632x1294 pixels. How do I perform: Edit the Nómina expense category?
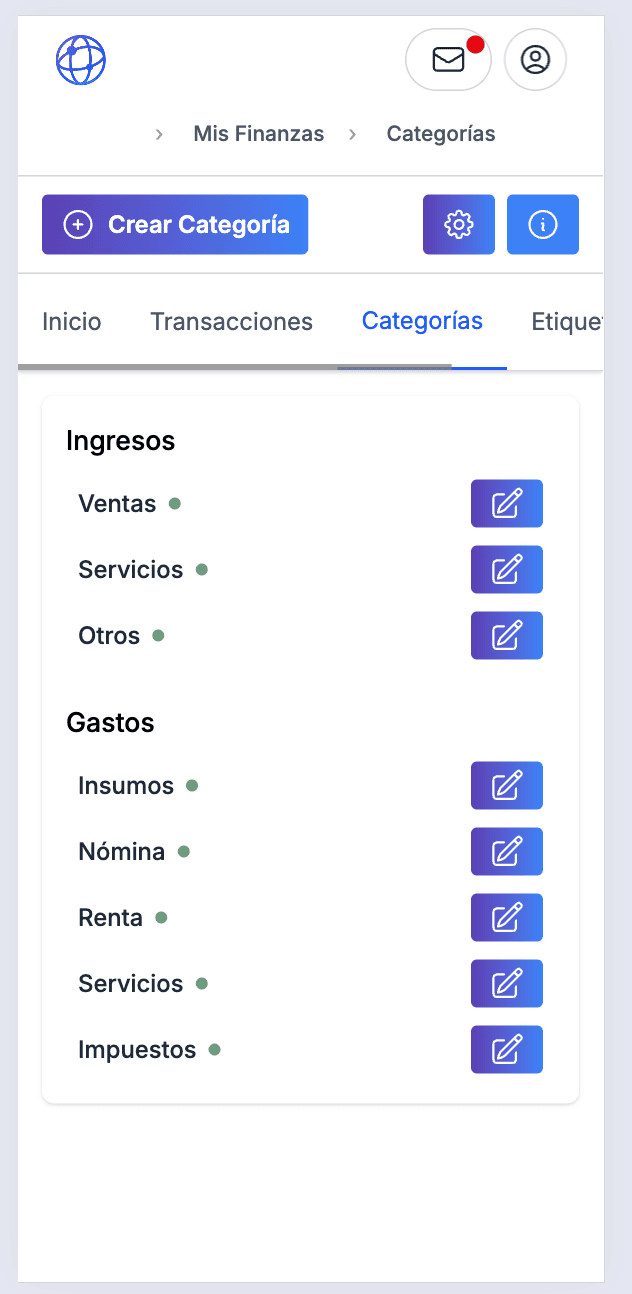click(x=506, y=851)
